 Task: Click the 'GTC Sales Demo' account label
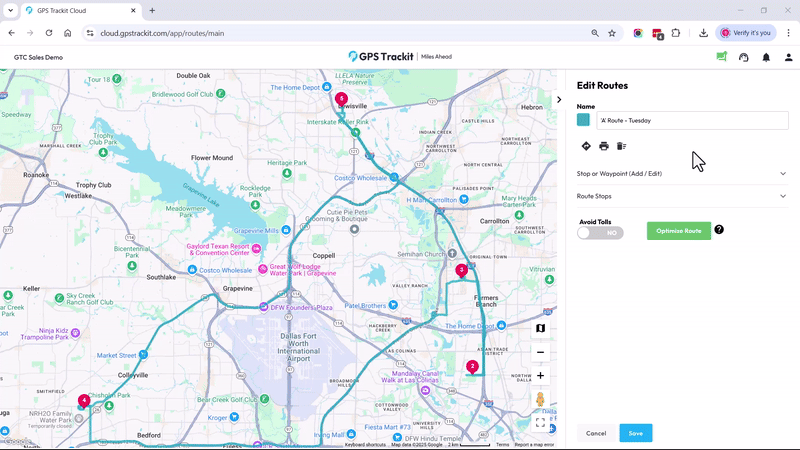(x=38, y=57)
